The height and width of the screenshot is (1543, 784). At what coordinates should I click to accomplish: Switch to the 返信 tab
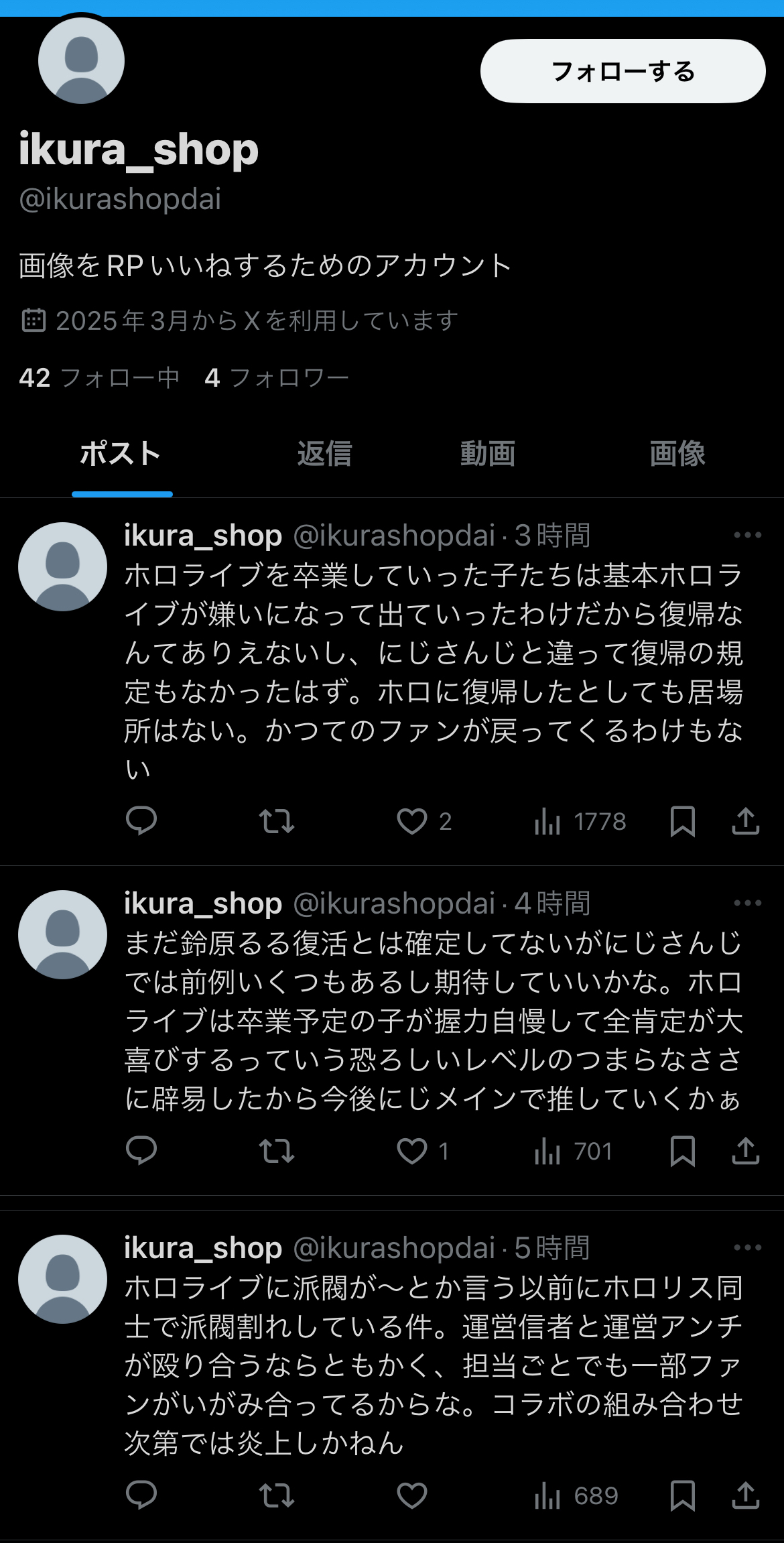324,454
